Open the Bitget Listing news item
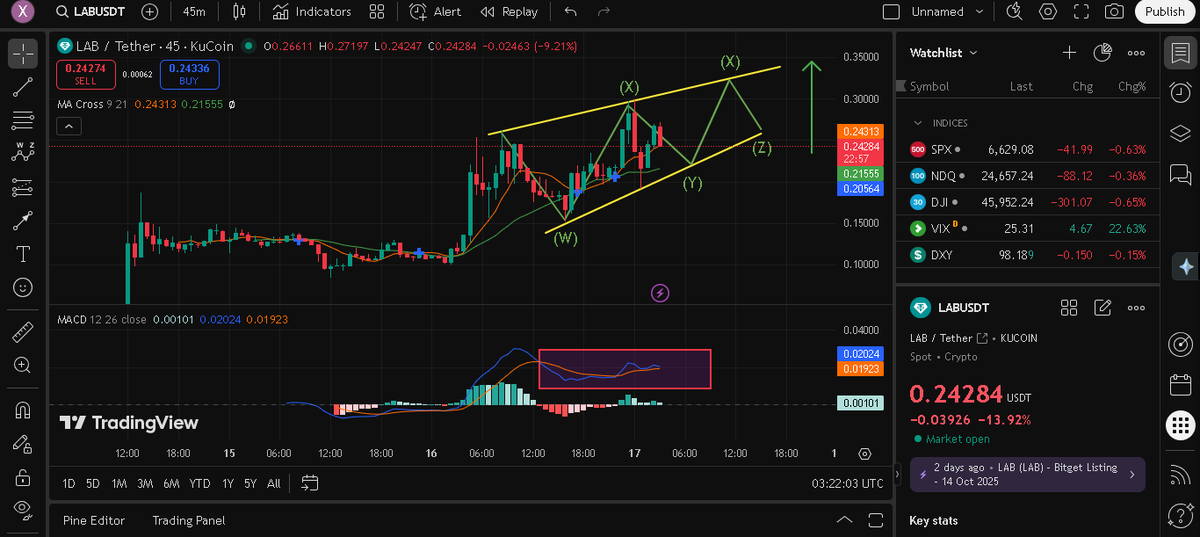Screen dimensions: 1200x537 1027,474
